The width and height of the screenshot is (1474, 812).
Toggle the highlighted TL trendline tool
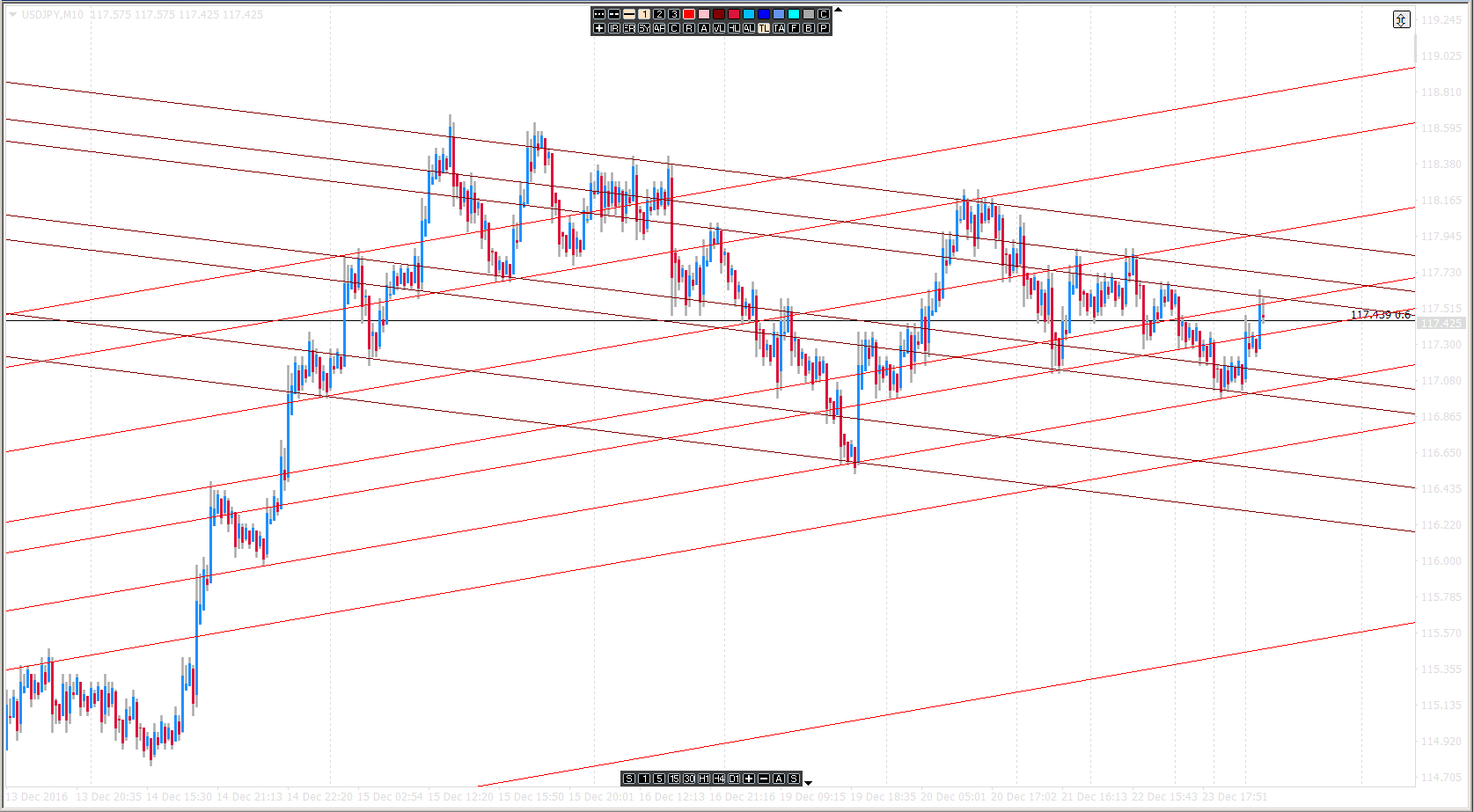pos(764,28)
